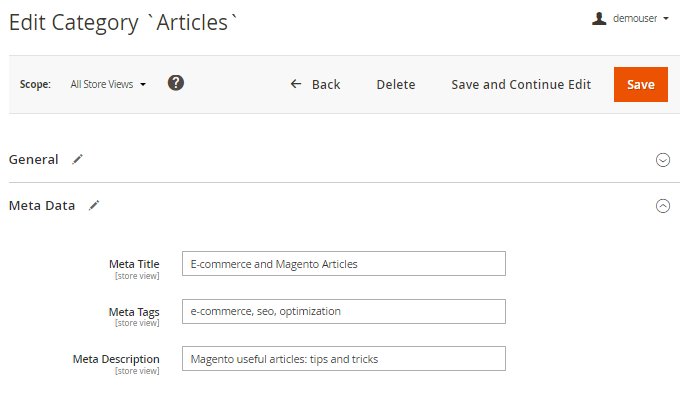The image size is (685, 414).
Task: Hit the orange Save button
Action: pos(640,85)
